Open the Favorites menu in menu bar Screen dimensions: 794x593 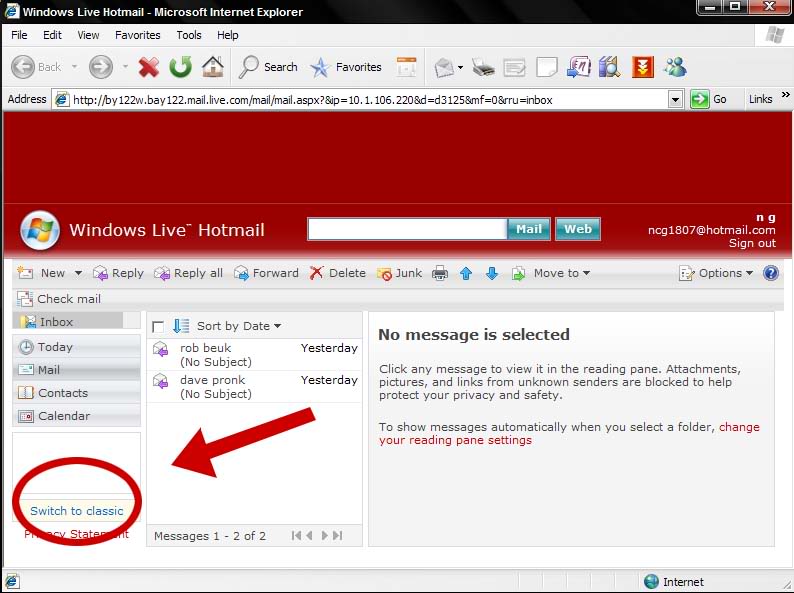click(137, 35)
